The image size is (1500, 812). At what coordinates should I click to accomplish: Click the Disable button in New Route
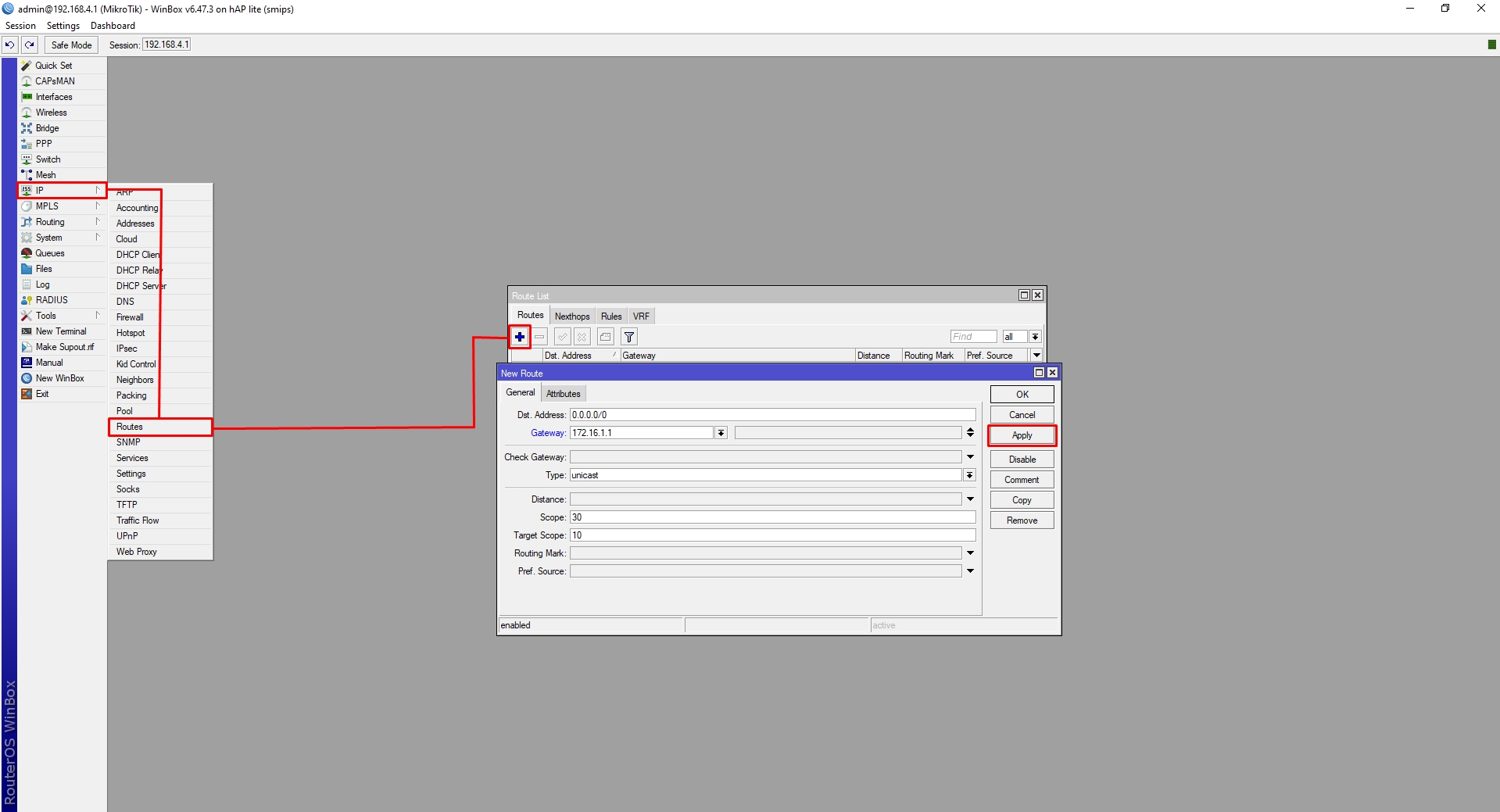point(1022,460)
